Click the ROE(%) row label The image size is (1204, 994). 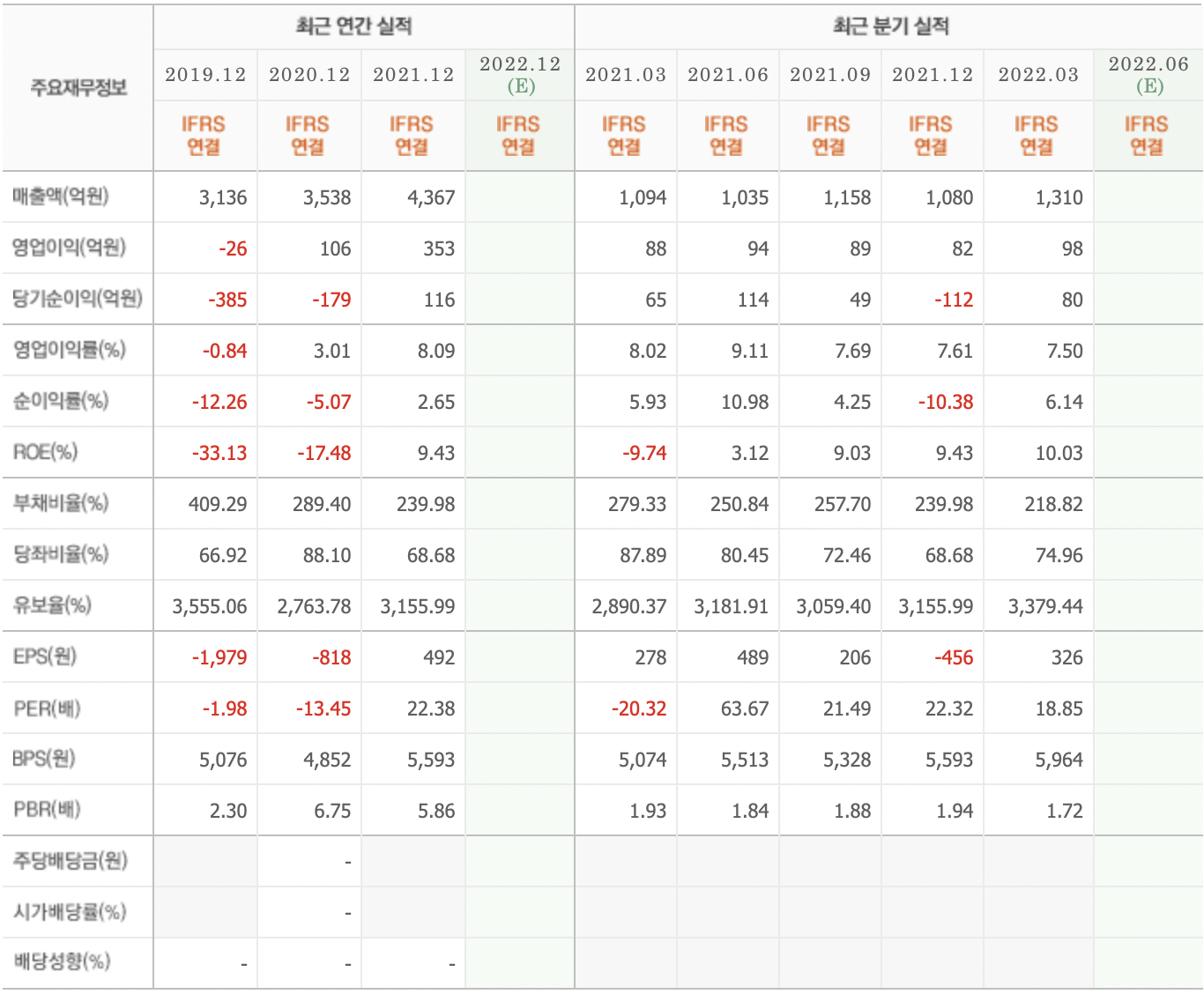pyautogui.click(x=46, y=452)
